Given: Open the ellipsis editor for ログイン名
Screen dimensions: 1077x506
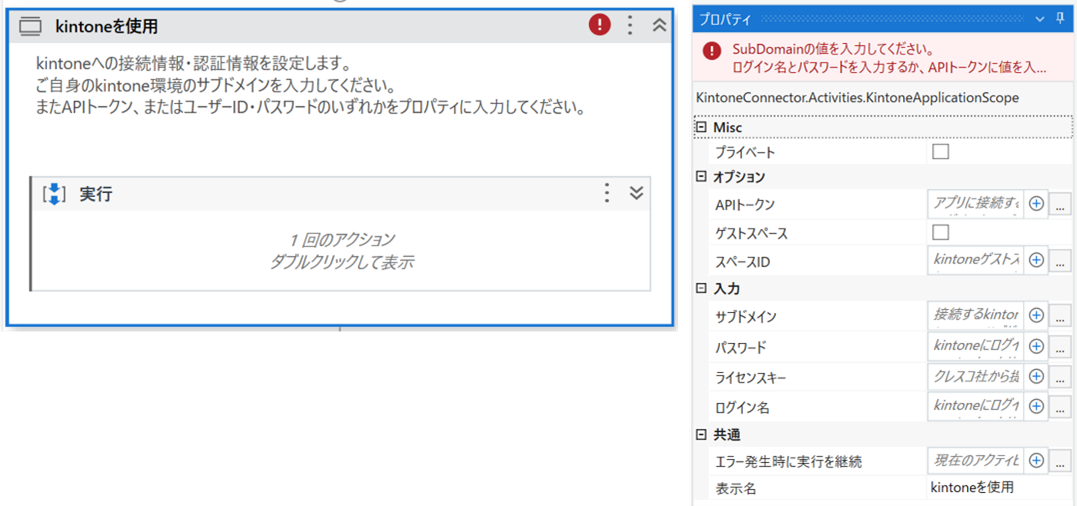Looking at the screenshot, I should click(1061, 407).
